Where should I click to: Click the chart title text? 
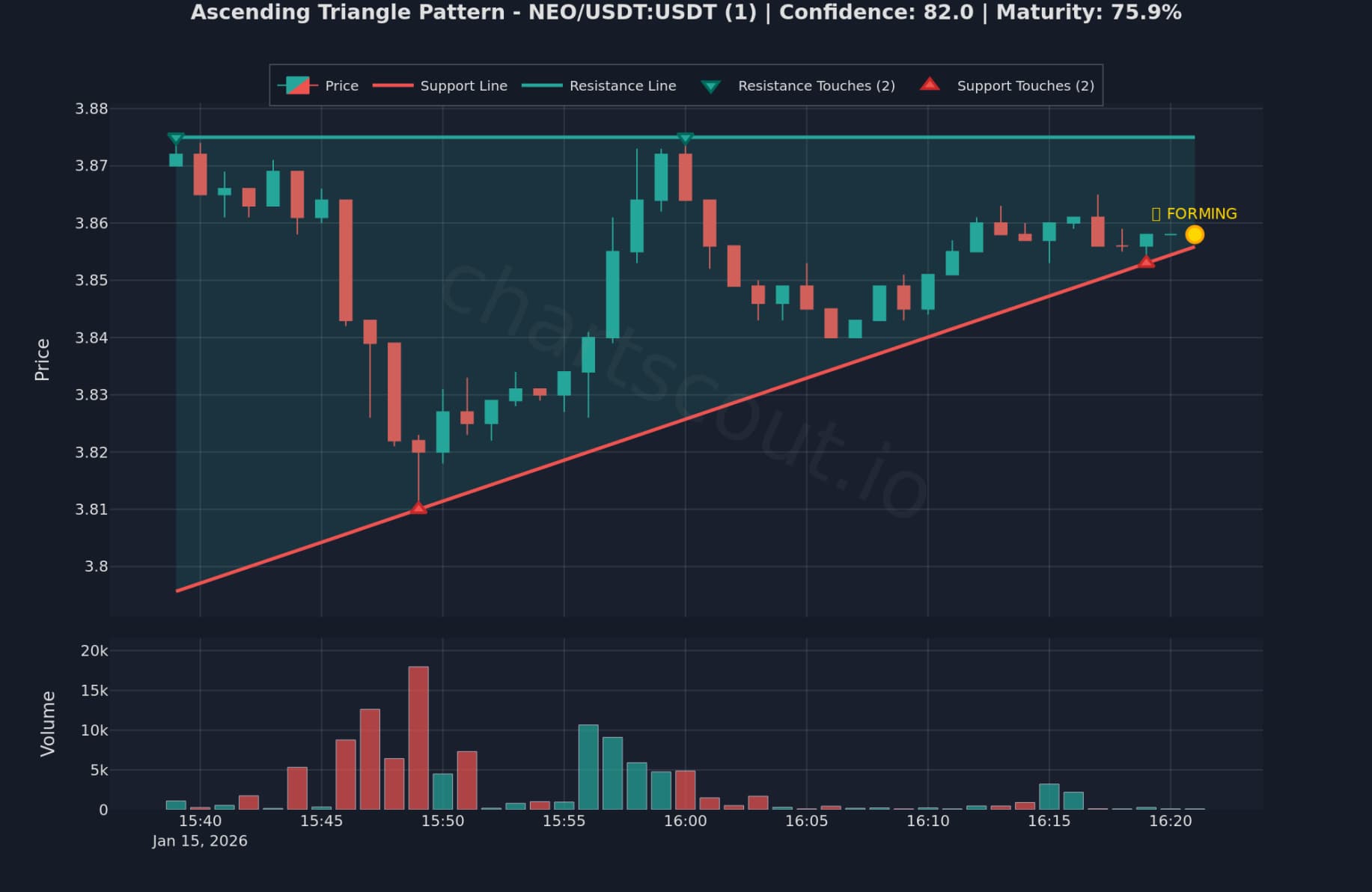click(686, 12)
